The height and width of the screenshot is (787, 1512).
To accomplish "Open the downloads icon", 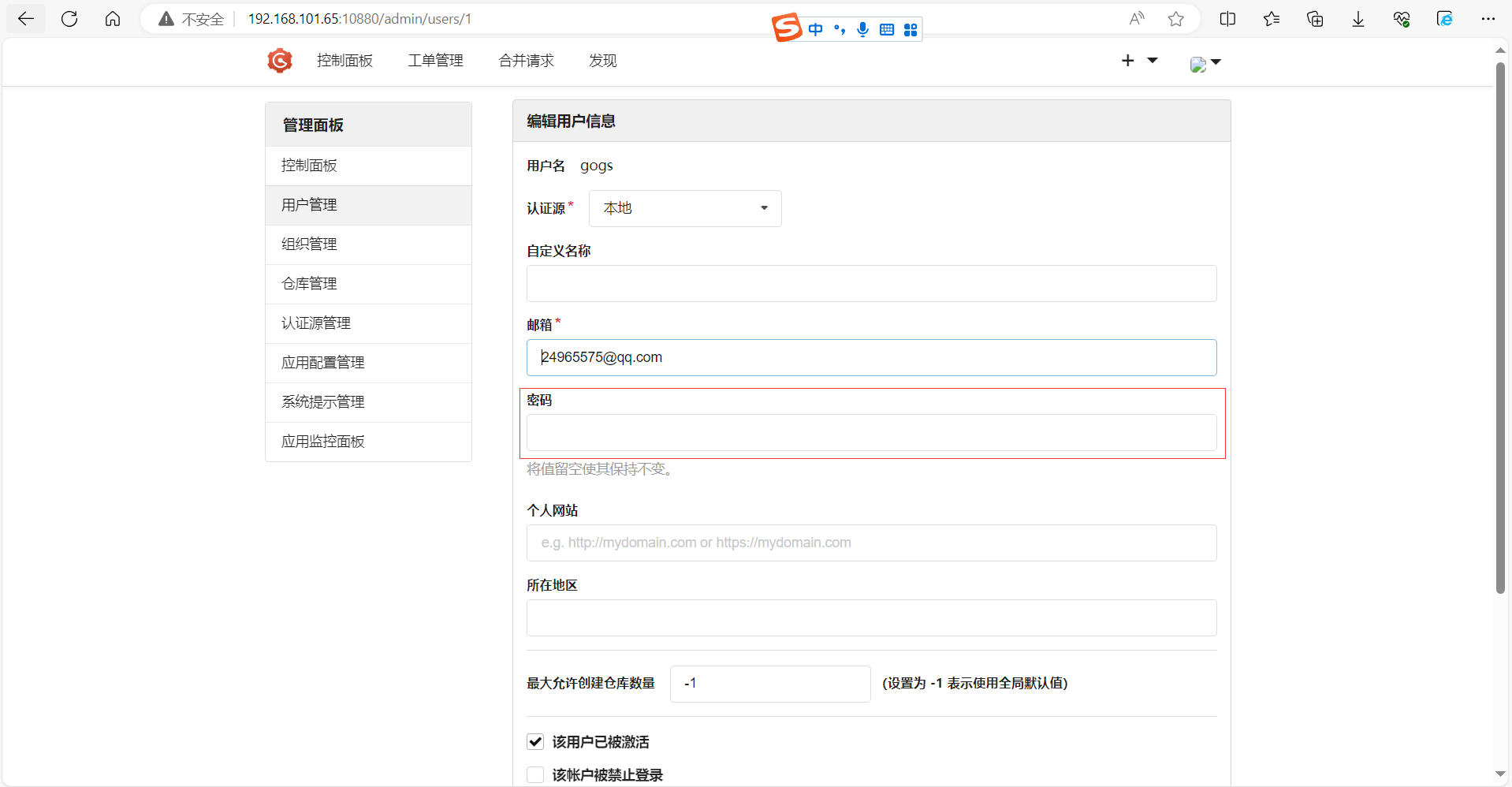I will click(1358, 19).
